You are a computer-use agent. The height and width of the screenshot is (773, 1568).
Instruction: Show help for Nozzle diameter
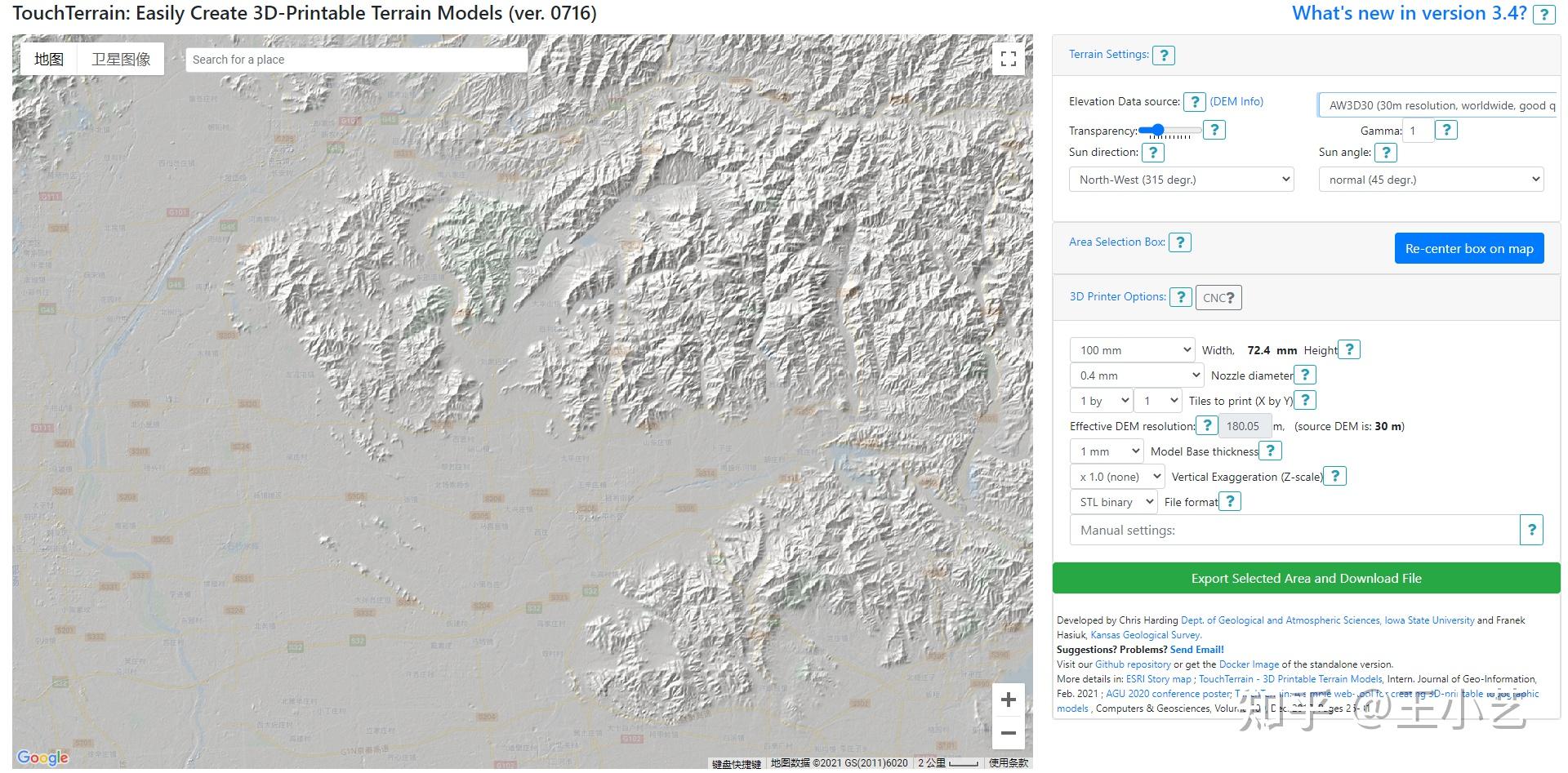pos(1305,375)
